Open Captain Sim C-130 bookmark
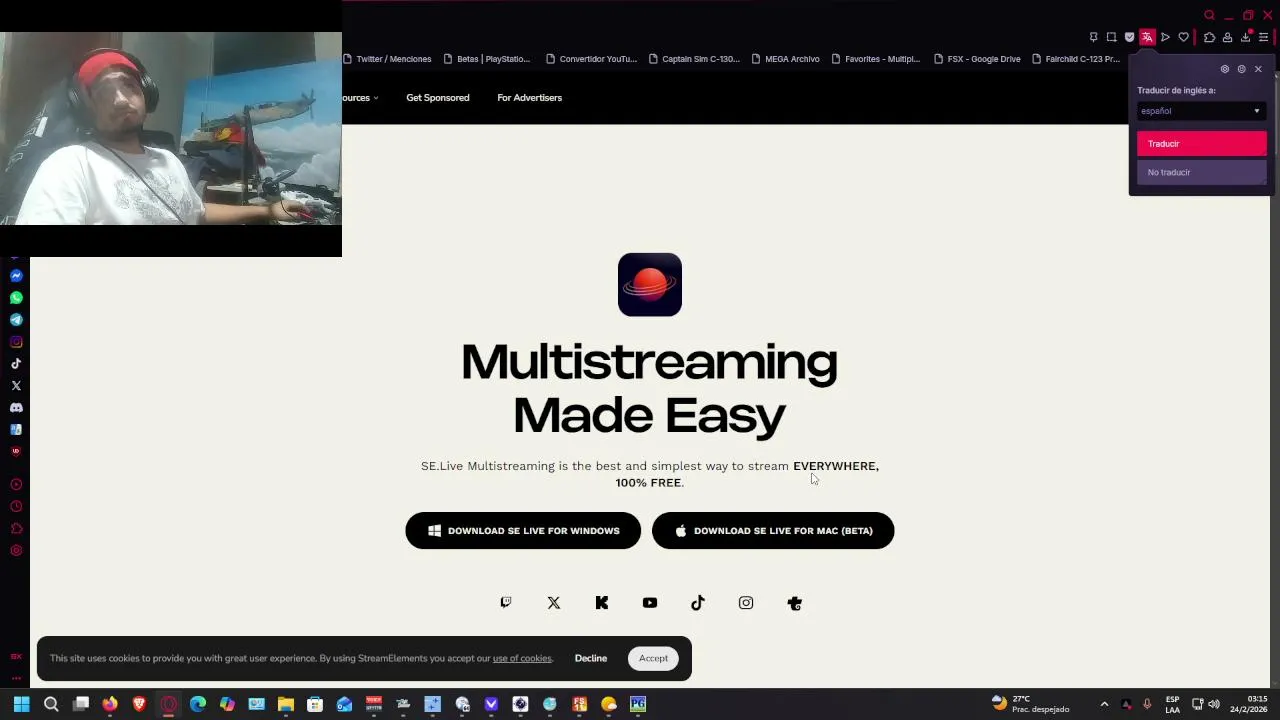The width and height of the screenshot is (1280, 720). (694, 59)
